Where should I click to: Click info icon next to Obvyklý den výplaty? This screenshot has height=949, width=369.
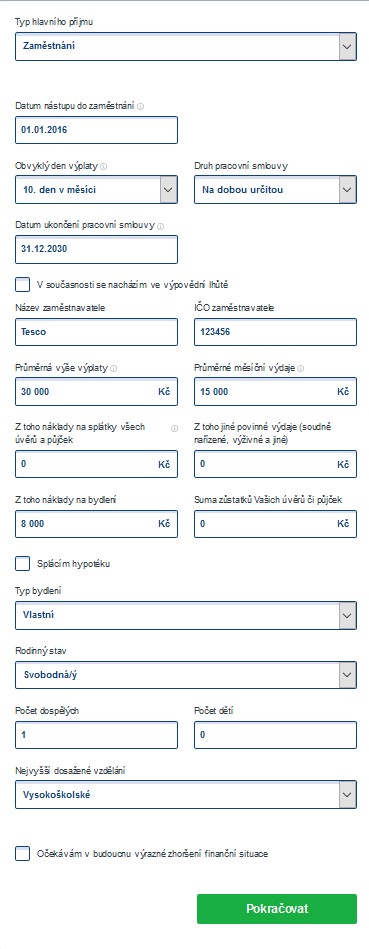(x=103, y=166)
